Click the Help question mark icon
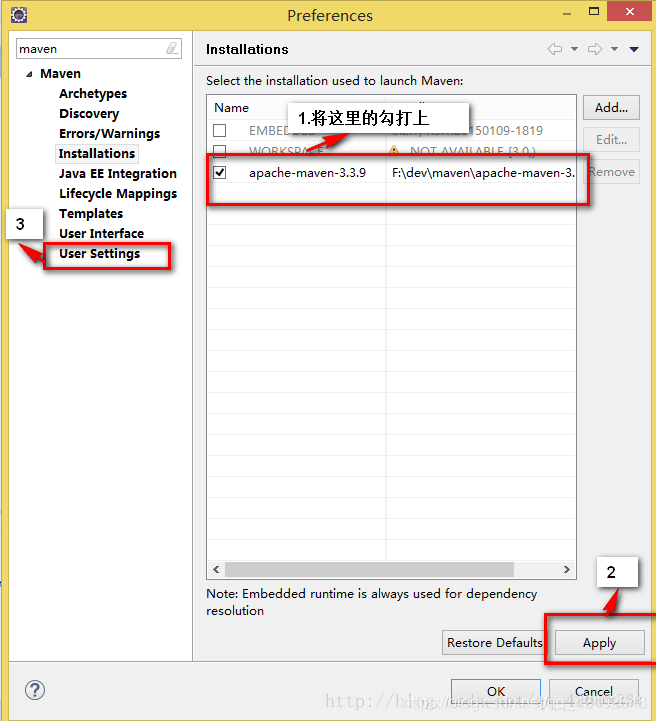Viewport: 656px width, 721px height. 35,690
